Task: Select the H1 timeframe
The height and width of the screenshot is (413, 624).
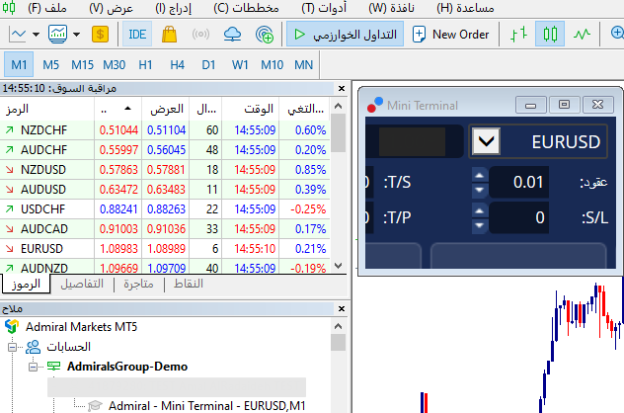Action: [x=145, y=64]
